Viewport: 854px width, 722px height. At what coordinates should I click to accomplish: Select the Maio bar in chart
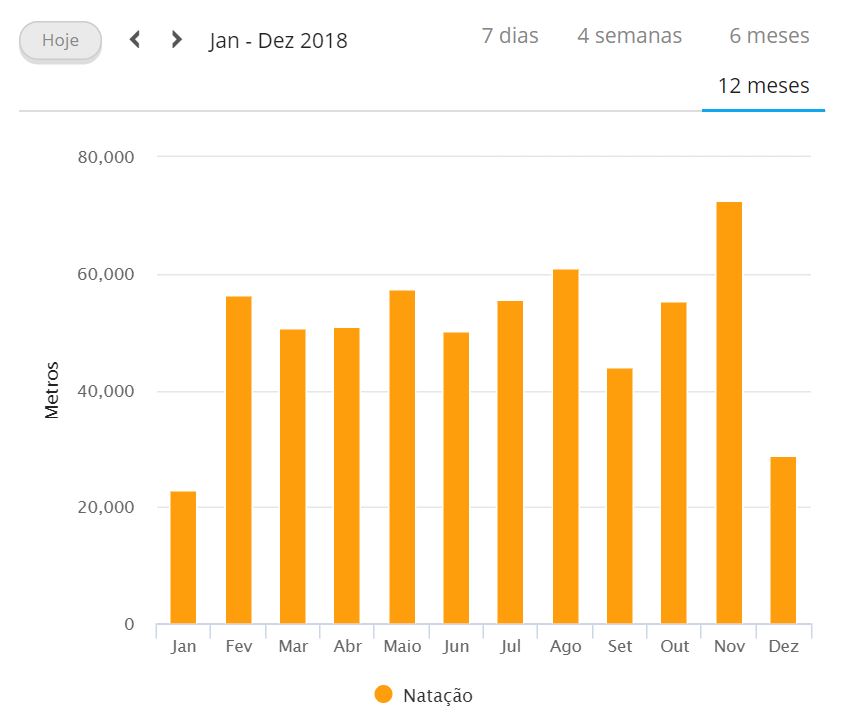pyautogui.click(x=401, y=457)
